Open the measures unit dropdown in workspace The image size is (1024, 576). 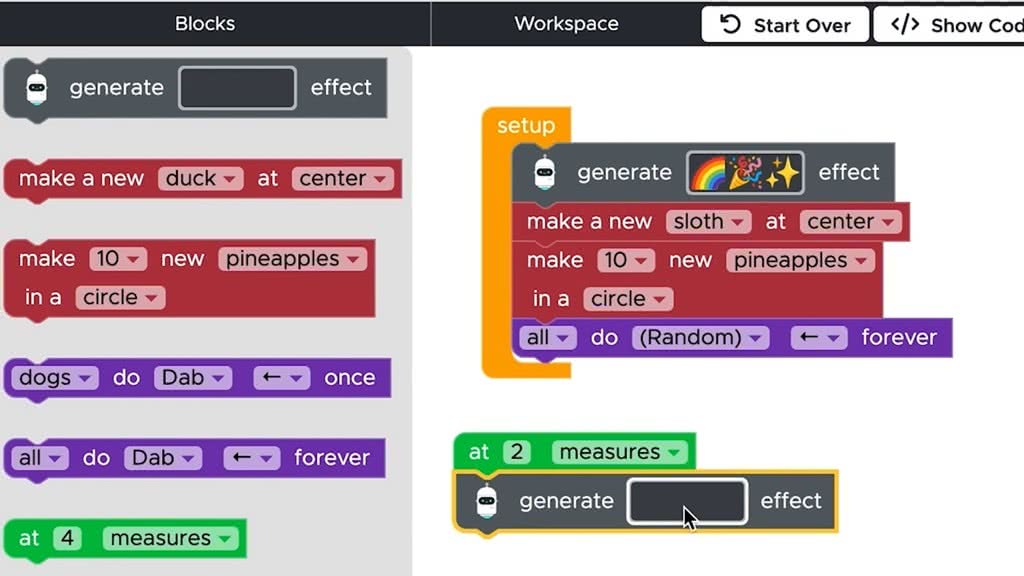(620, 452)
